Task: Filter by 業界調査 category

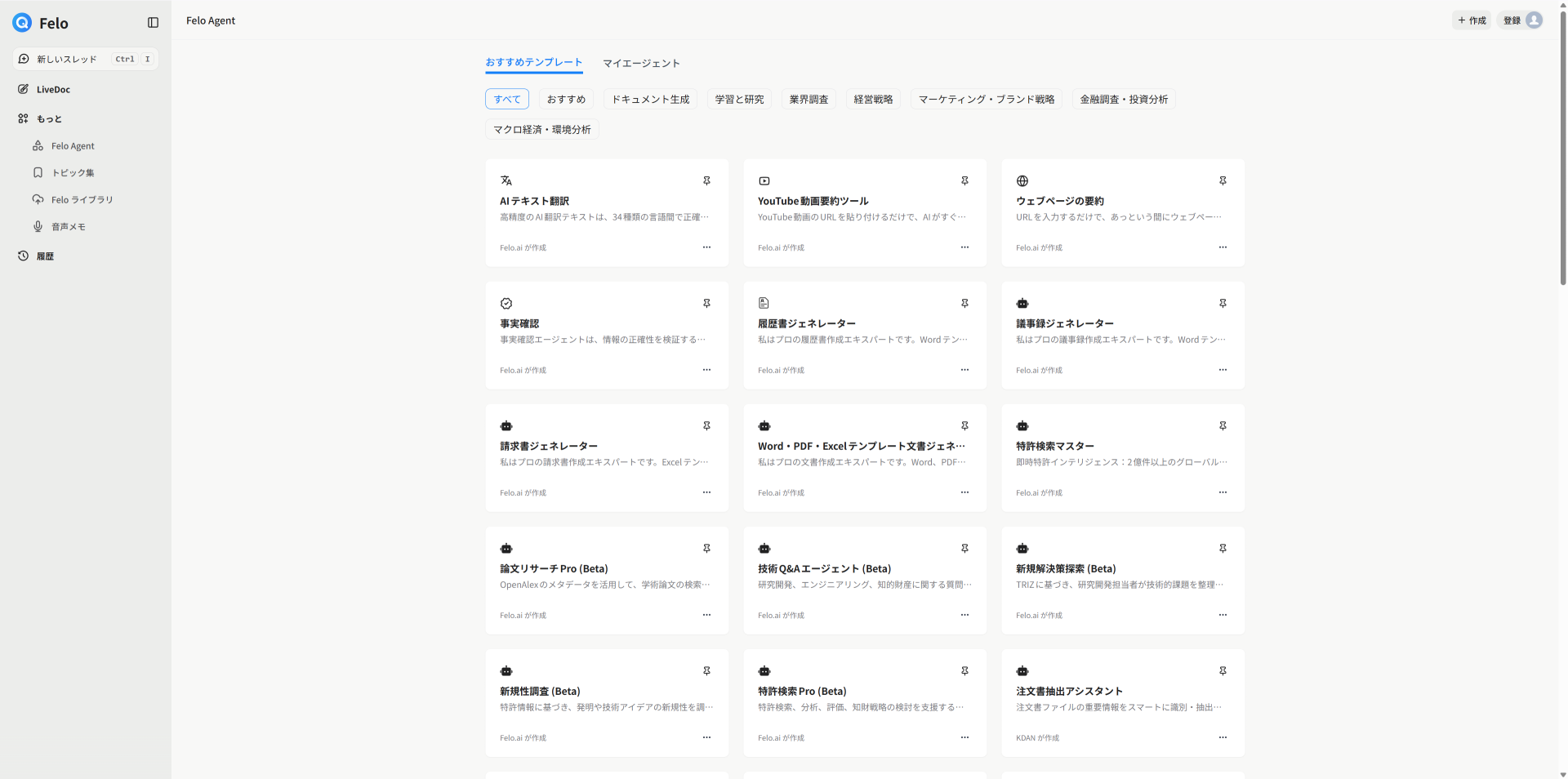Action: (x=808, y=100)
